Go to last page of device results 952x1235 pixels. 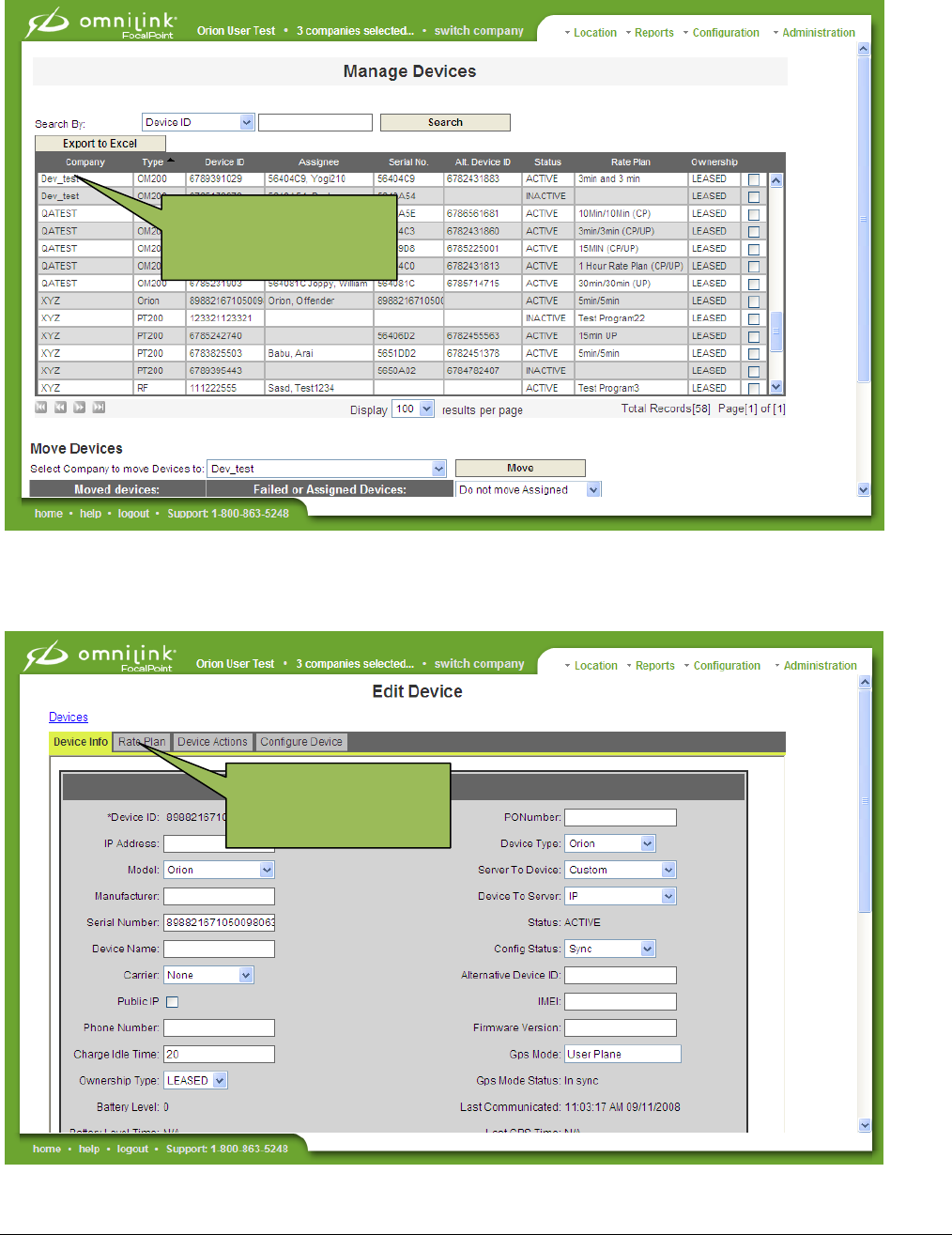click(99, 408)
